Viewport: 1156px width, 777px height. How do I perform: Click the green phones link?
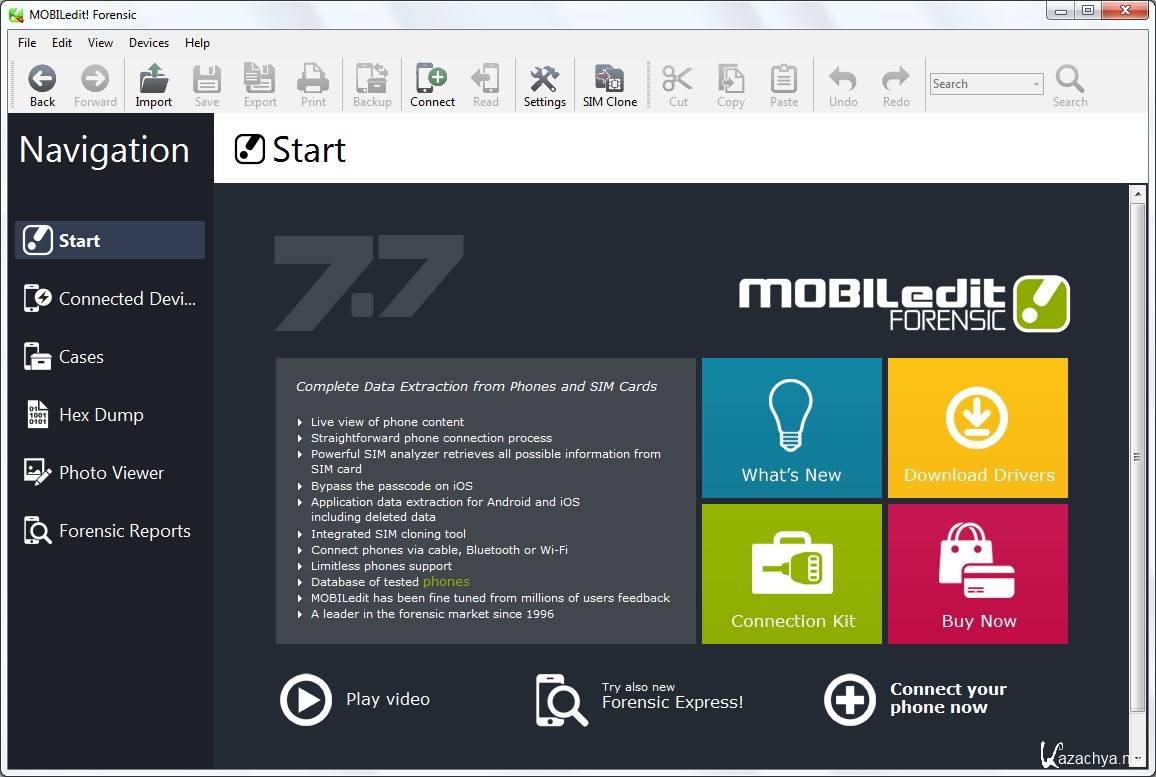coord(446,582)
